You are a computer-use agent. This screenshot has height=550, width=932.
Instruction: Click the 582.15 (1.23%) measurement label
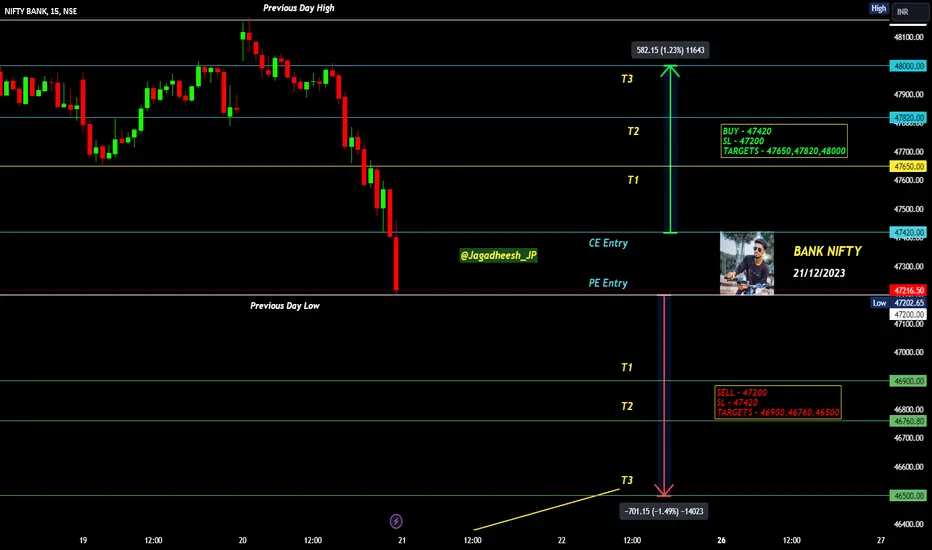670,50
